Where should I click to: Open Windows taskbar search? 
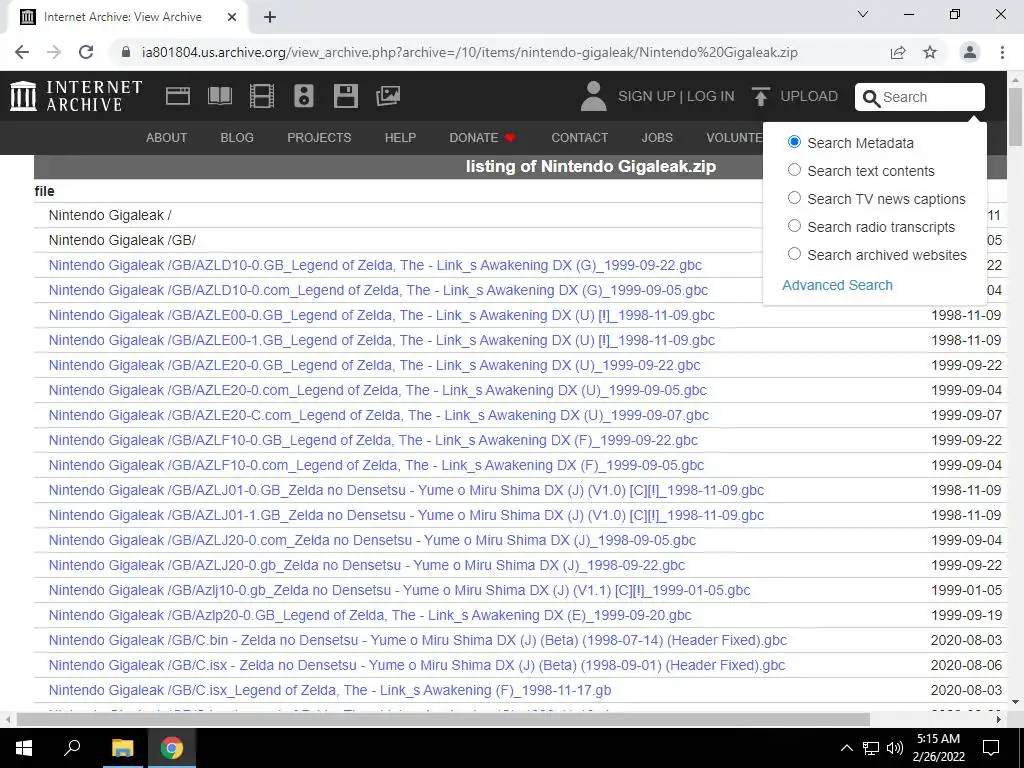72,748
